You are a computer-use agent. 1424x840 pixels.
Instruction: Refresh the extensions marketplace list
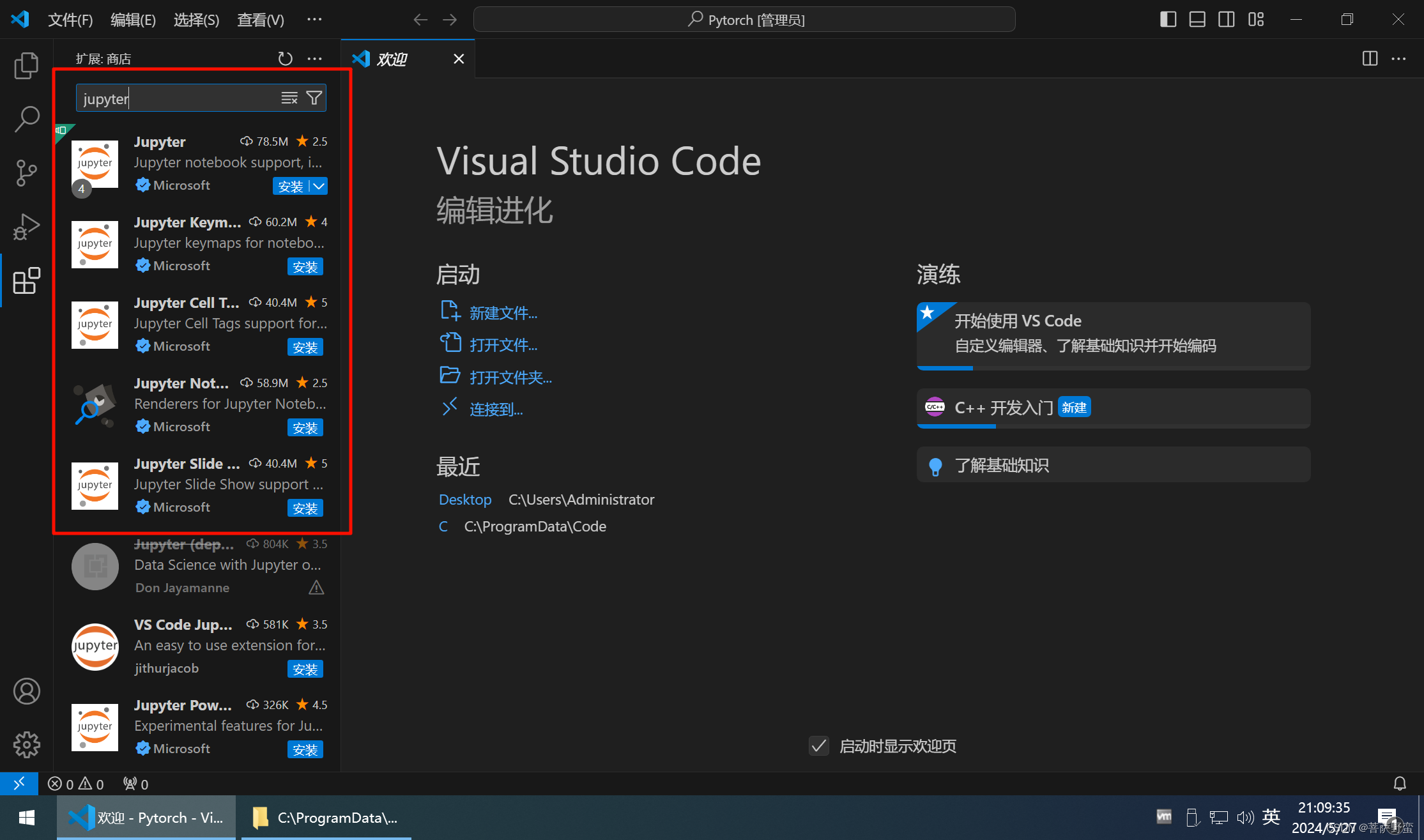pyautogui.click(x=285, y=59)
